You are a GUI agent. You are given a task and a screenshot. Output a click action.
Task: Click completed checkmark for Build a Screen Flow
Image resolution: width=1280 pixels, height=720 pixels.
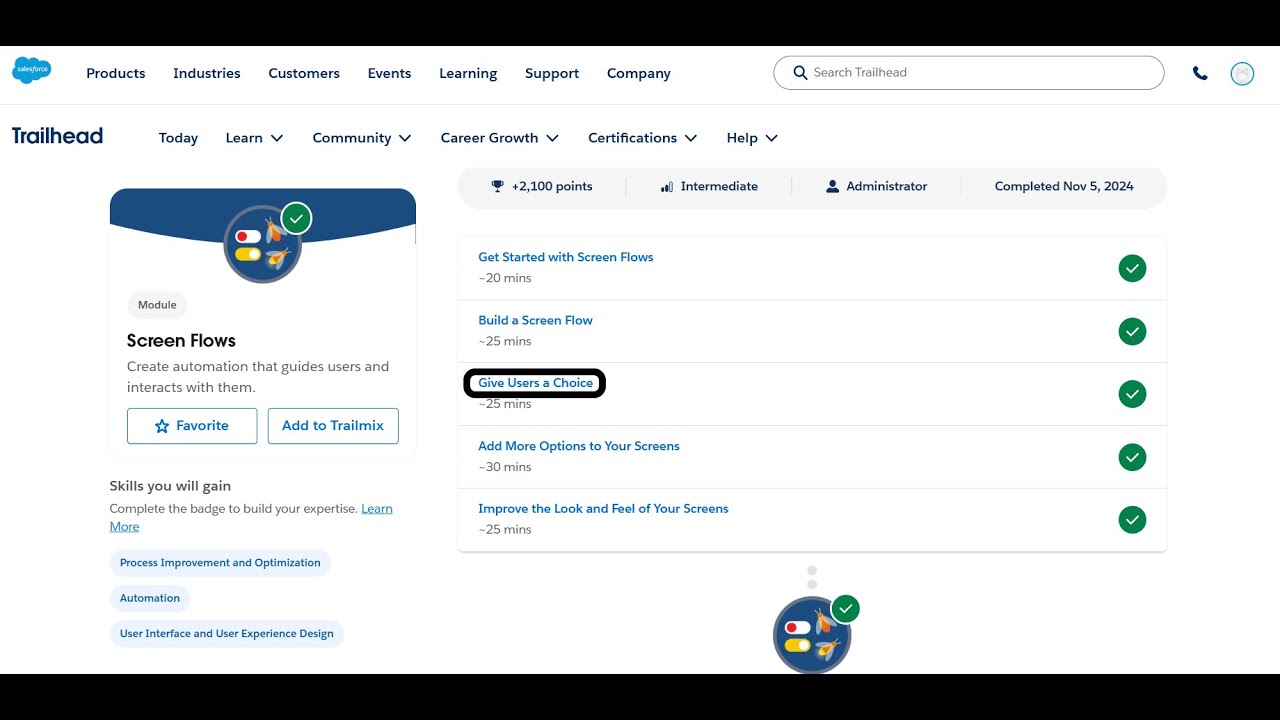(x=1132, y=331)
